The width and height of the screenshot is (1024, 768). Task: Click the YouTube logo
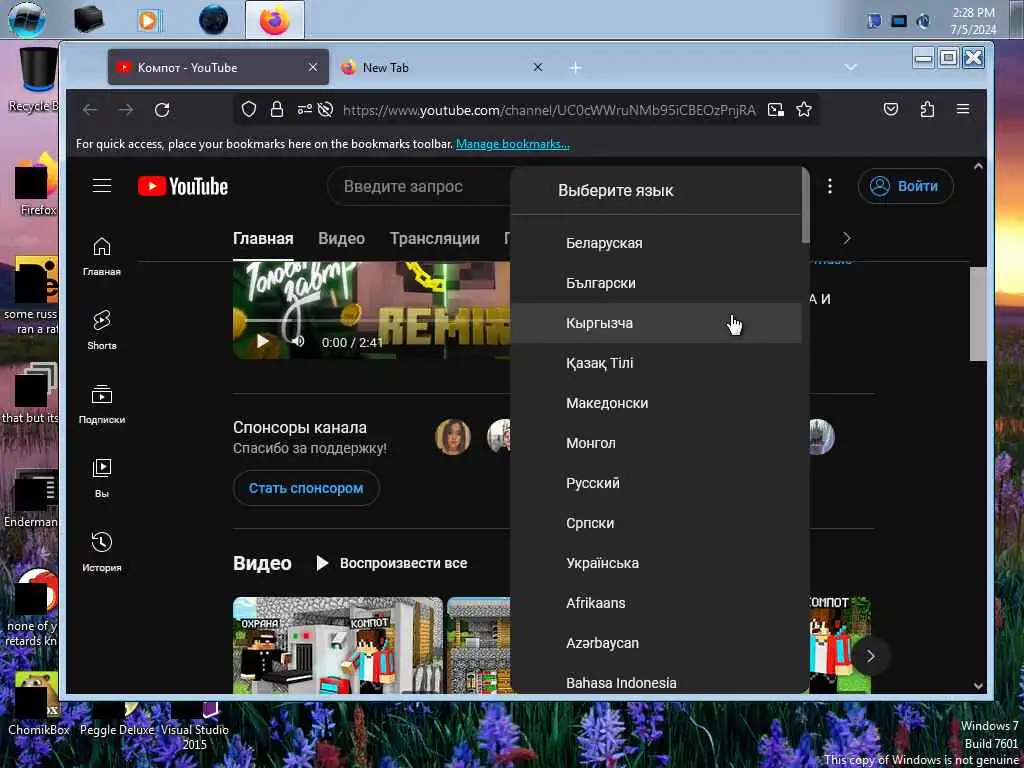(183, 187)
